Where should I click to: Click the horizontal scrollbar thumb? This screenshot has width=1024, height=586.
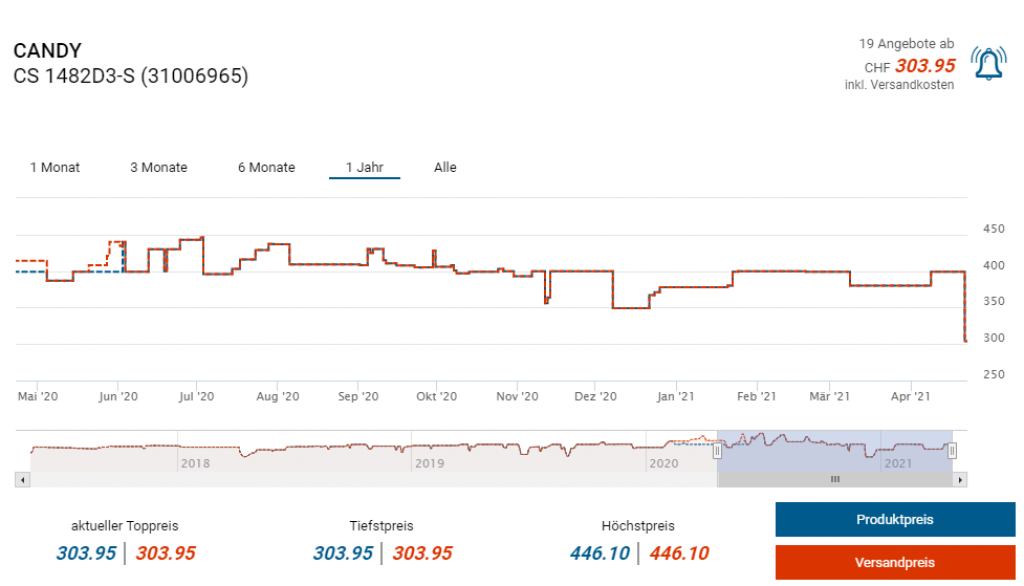point(835,480)
